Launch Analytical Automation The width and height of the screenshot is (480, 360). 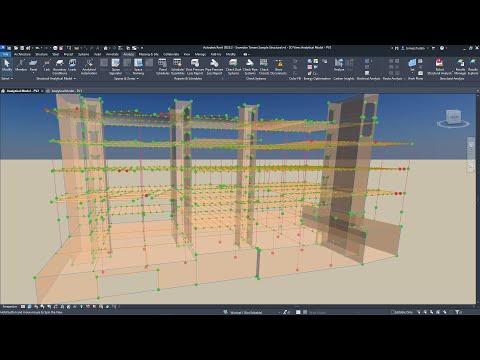[89, 66]
